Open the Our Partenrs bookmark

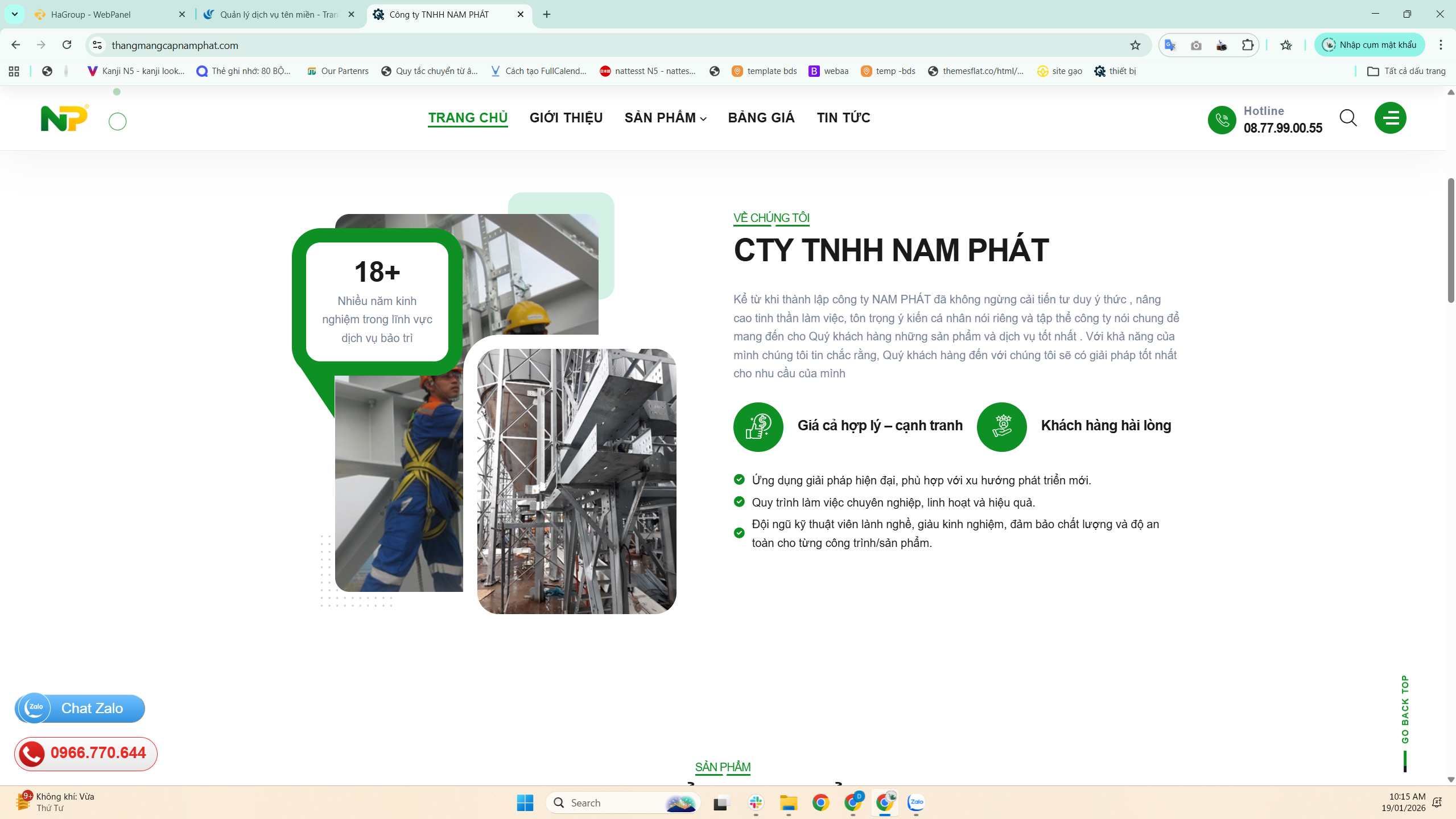click(338, 71)
